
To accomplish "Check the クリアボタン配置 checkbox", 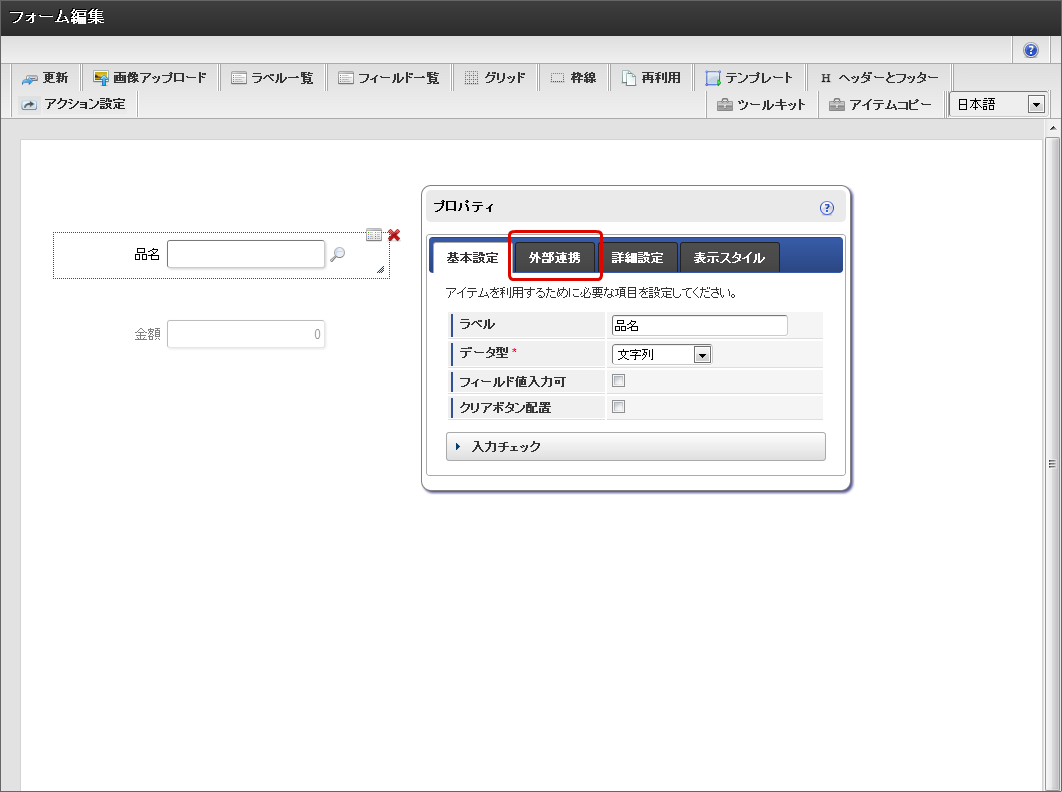I will click(x=618, y=407).
